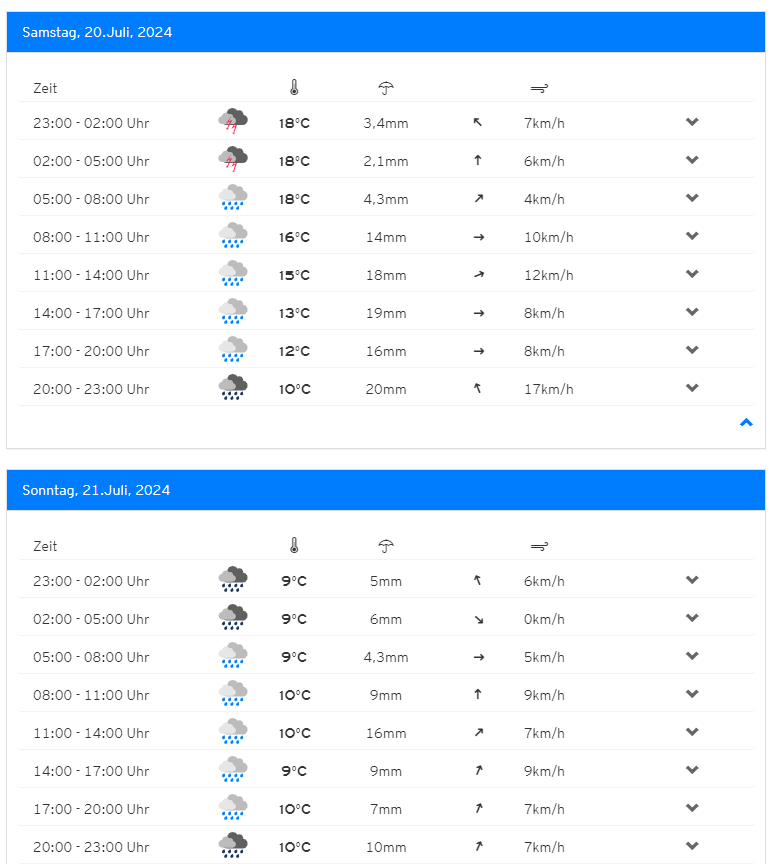
Task: Click the Saturday 14:00 - 17:00 Uhr time label
Action: click(91, 313)
